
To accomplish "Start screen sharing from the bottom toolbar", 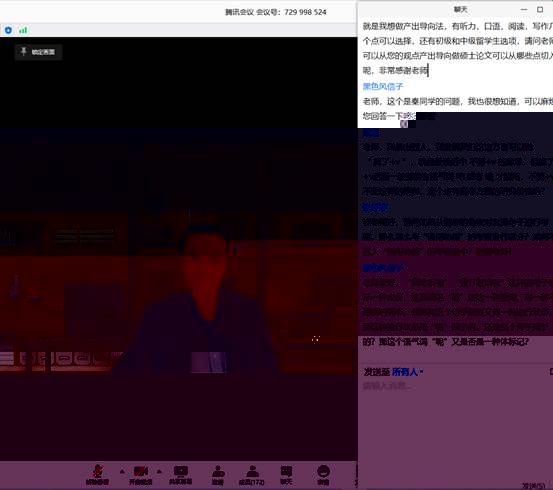I will tap(181, 474).
